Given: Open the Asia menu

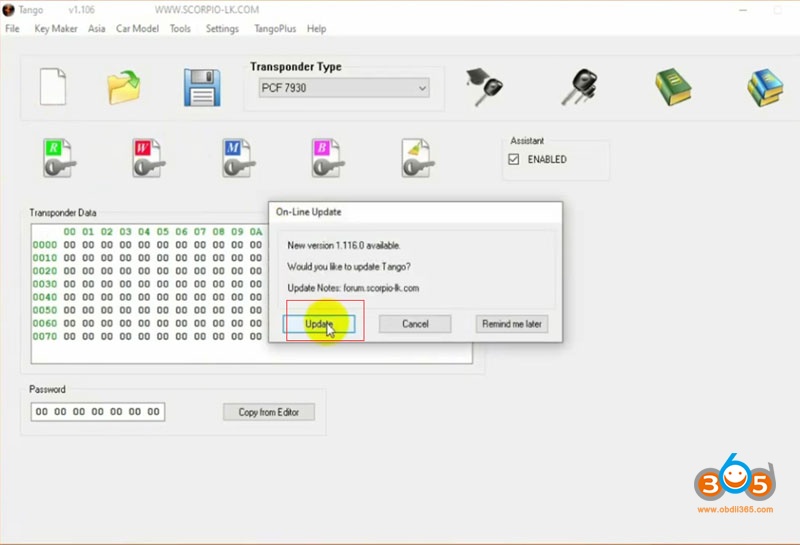Looking at the screenshot, I should [x=96, y=29].
